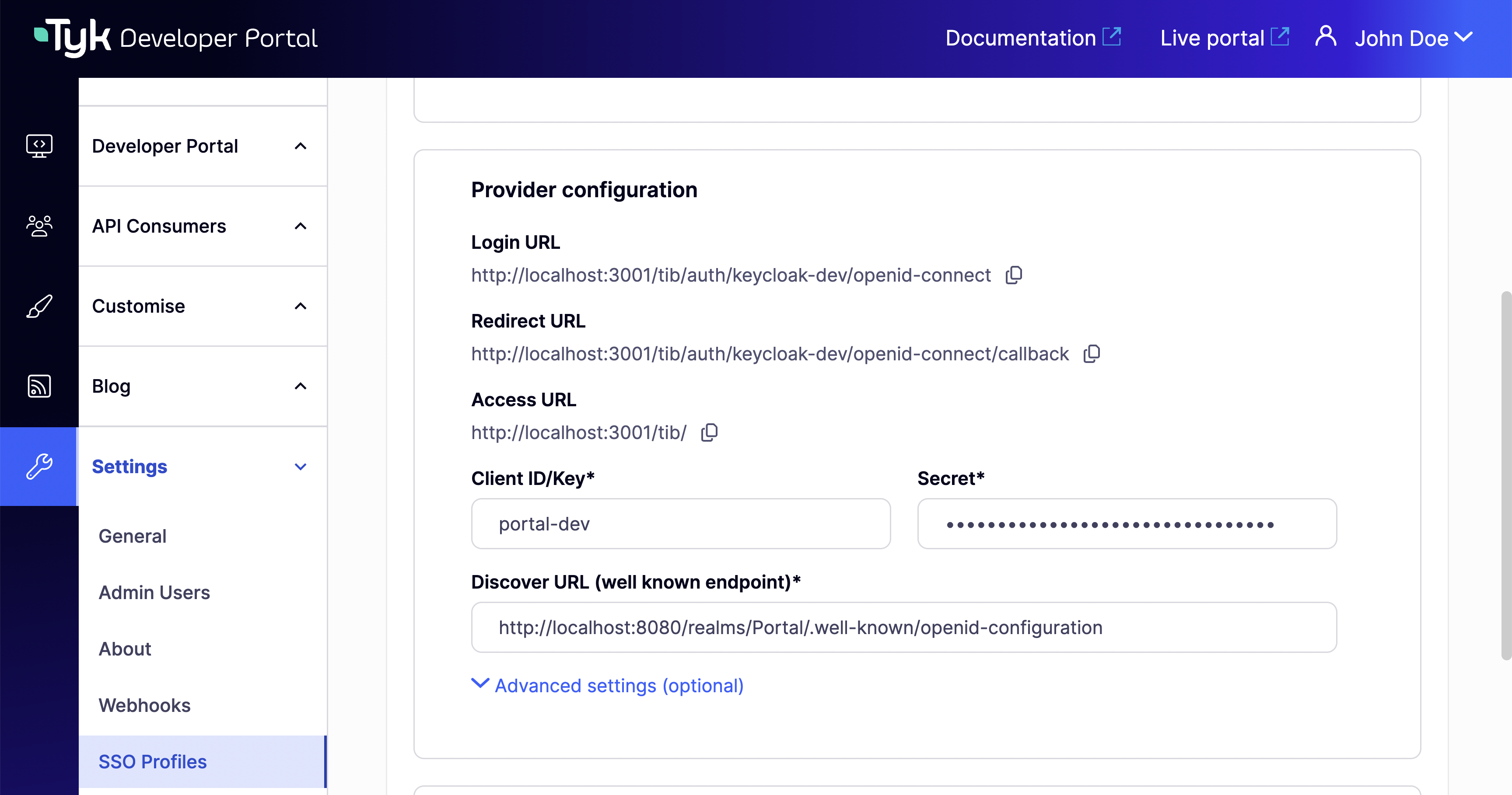Open the Admin Users settings page
Image resolution: width=1512 pixels, height=795 pixels.
click(x=154, y=593)
